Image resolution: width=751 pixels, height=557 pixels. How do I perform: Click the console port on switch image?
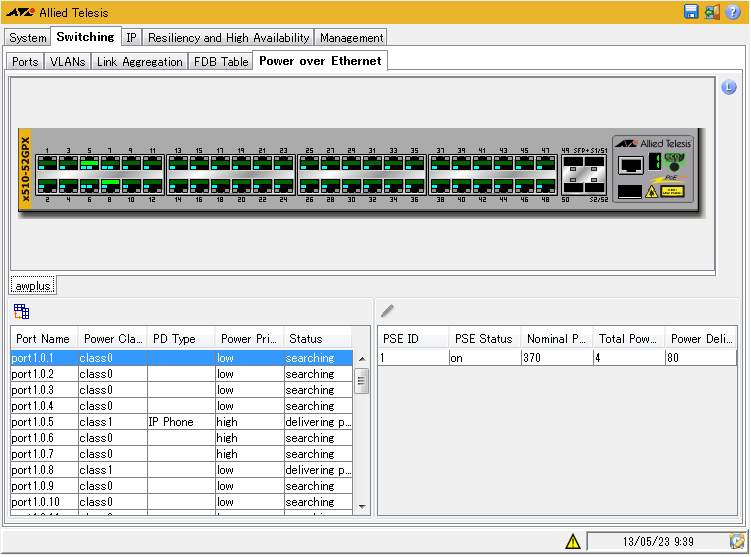coord(631,166)
